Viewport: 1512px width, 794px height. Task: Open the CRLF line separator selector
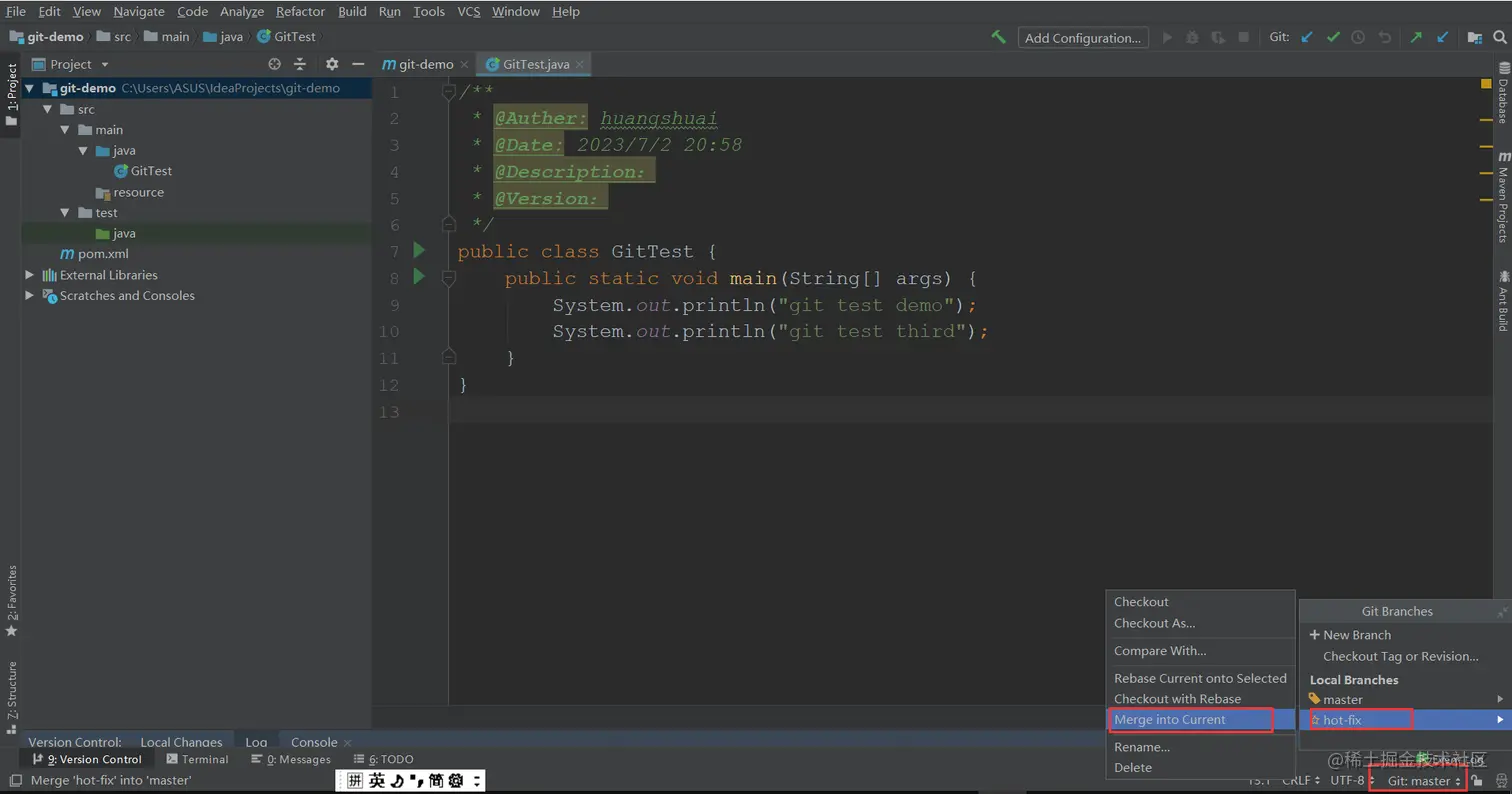coord(1301,780)
